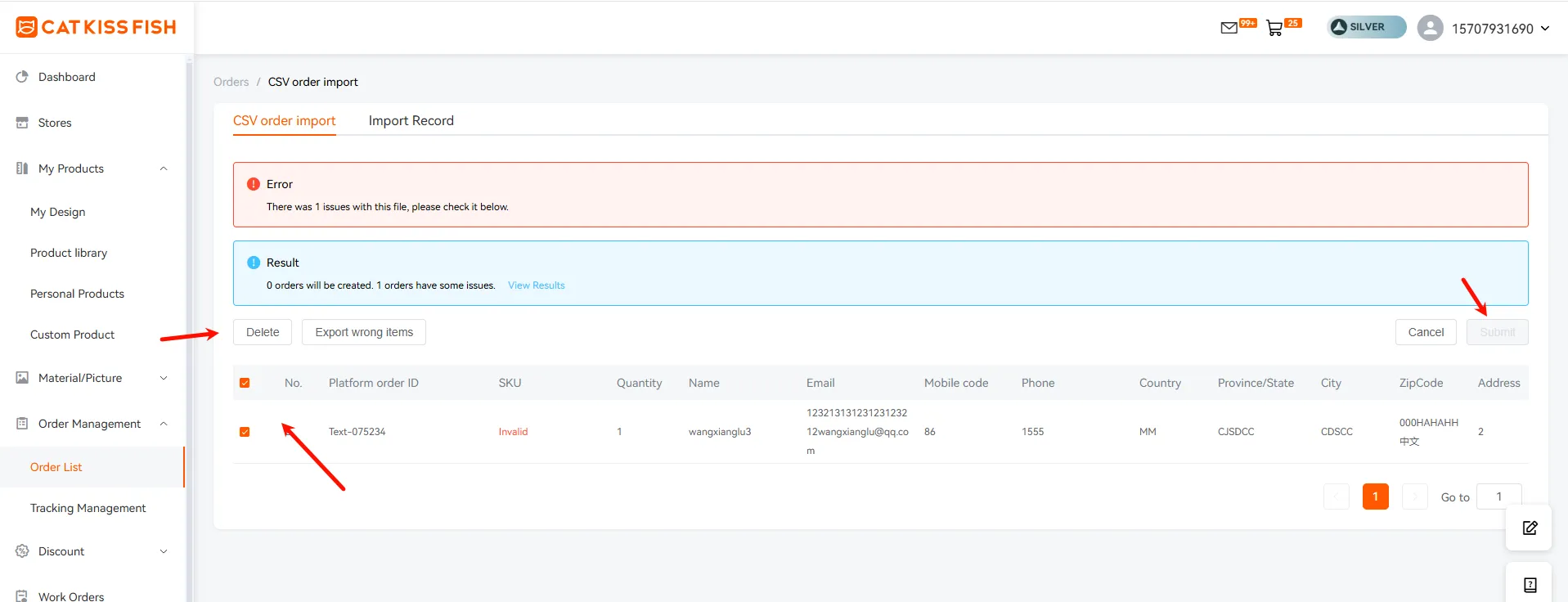Click the email address cell
The height and width of the screenshot is (602, 1568).
(x=857, y=432)
